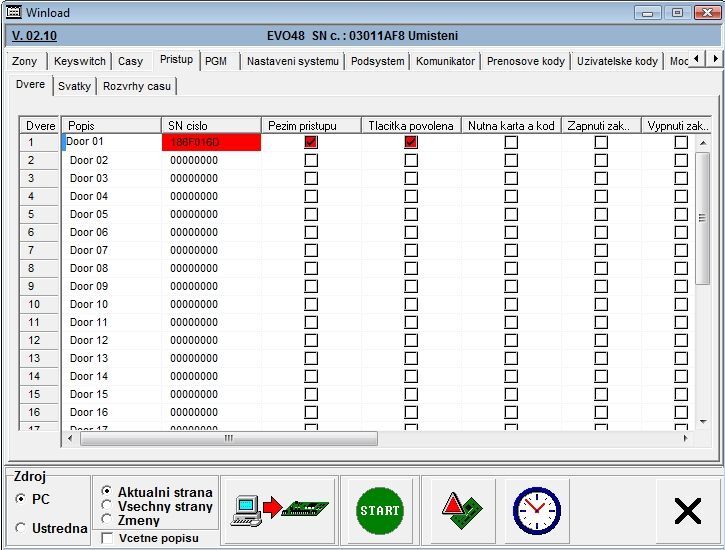Uncheck Rezim pristupu for Door 01
Screen dimensions: 725x550
click(x=311, y=142)
